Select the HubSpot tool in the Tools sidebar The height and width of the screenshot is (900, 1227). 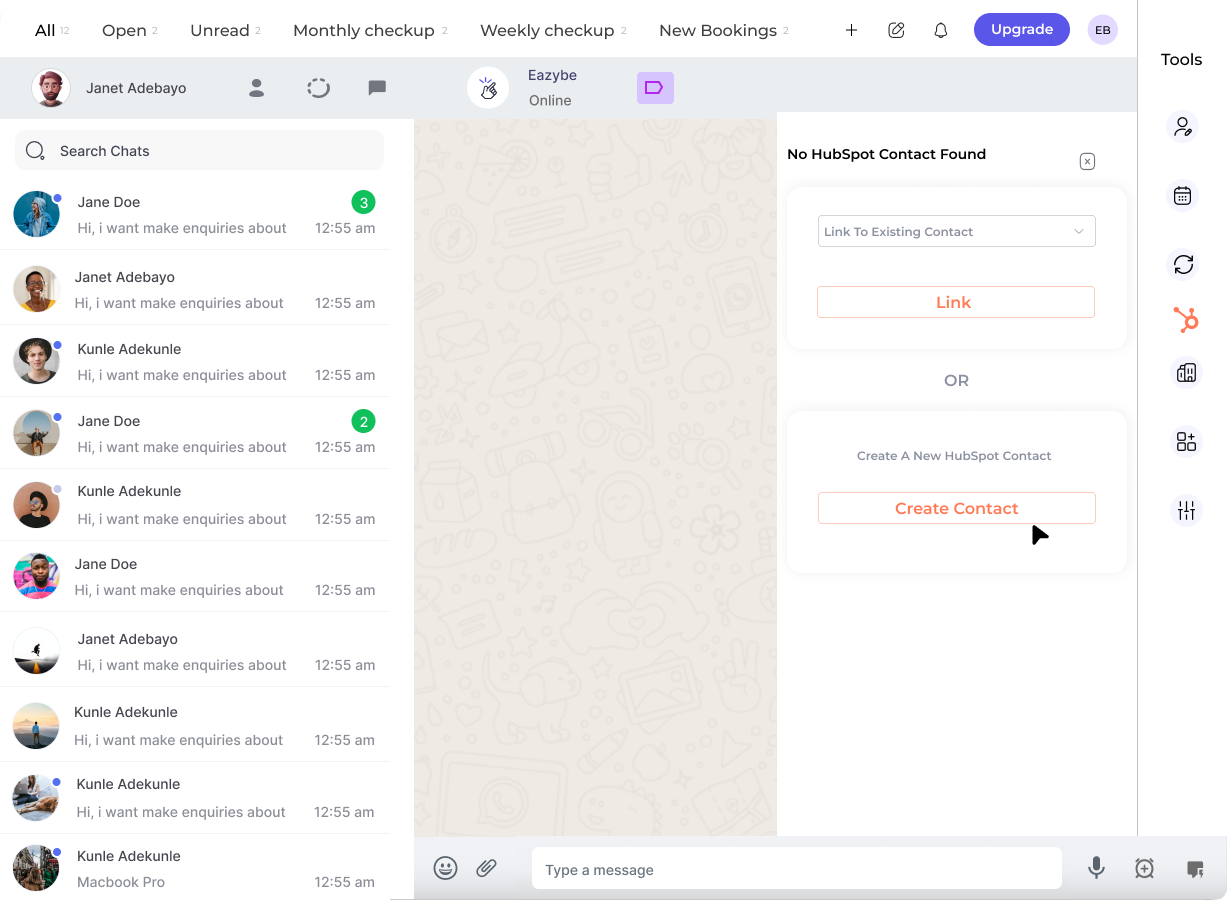[1184, 320]
